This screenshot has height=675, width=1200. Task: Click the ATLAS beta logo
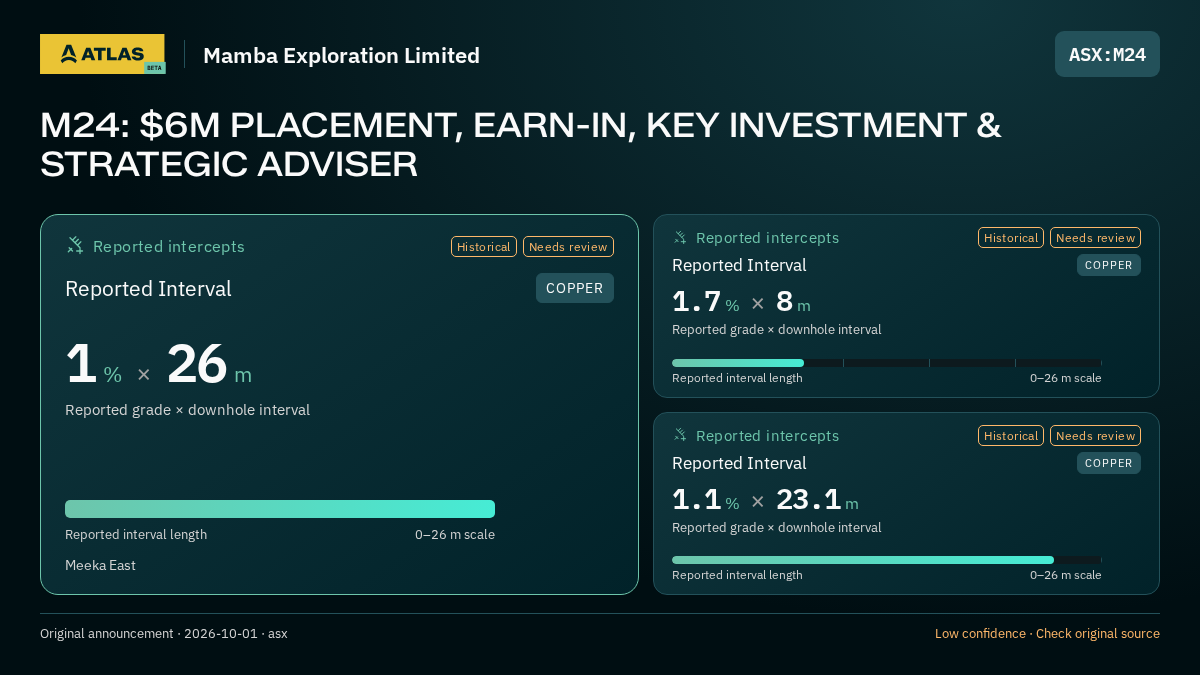[x=102, y=54]
